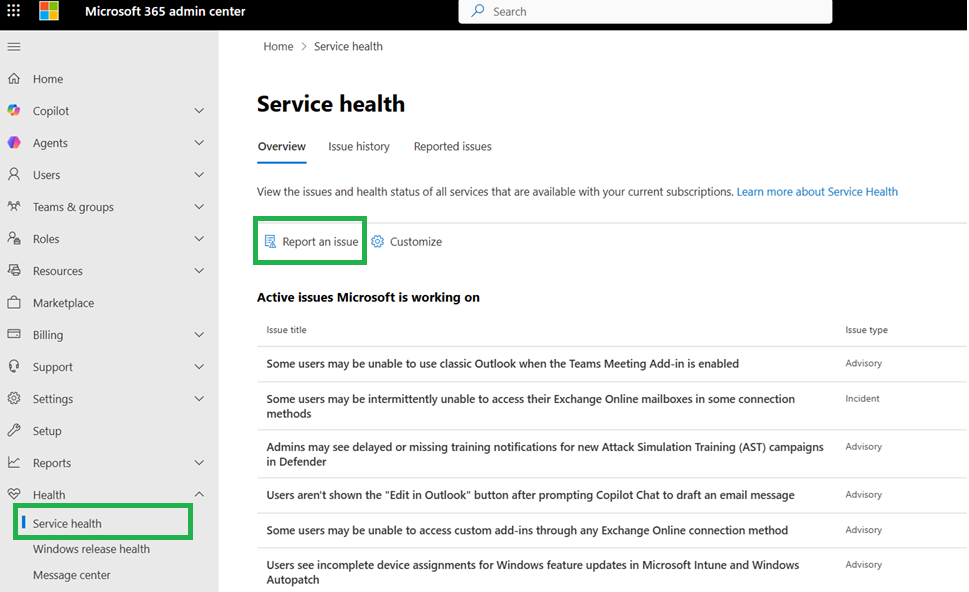Open the app launcher waffle icon

click(14, 11)
